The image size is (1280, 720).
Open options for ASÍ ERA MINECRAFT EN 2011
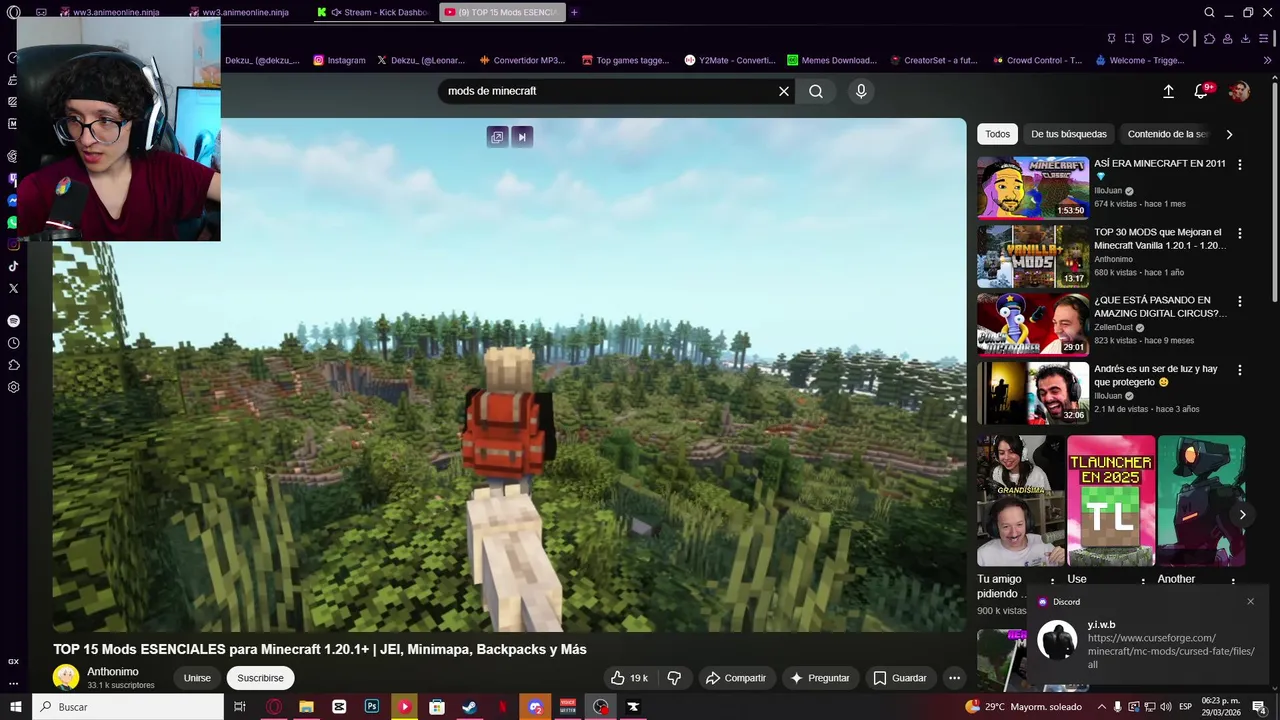point(1240,164)
